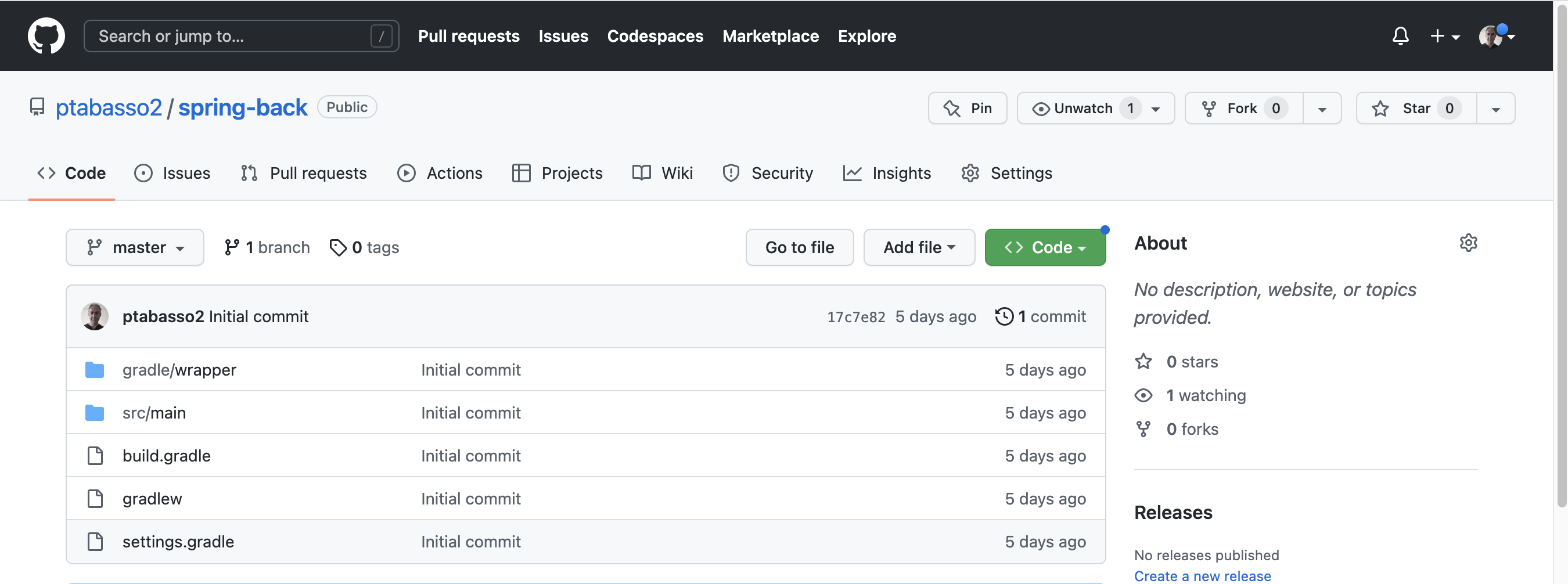Click Go to file
Viewport: 1568px width, 584px height.
point(799,248)
